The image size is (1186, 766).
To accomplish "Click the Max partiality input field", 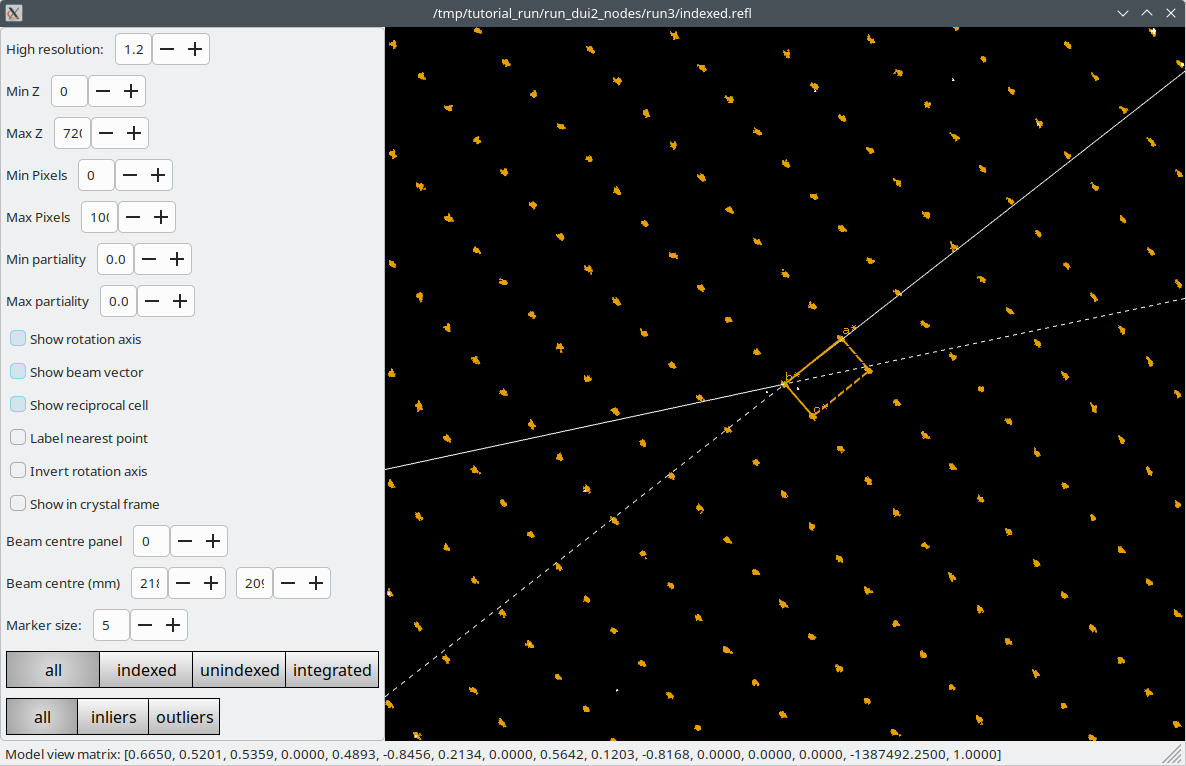I will (118, 301).
